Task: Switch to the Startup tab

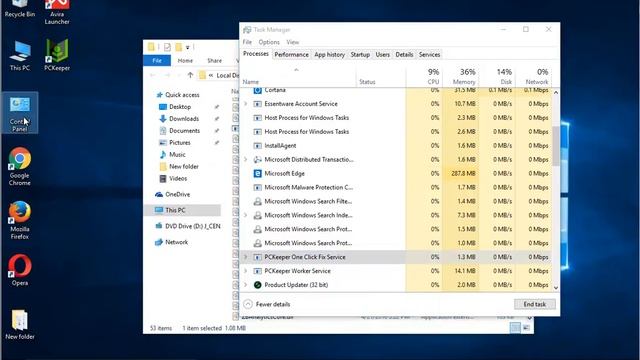Action: click(x=360, y=55)
